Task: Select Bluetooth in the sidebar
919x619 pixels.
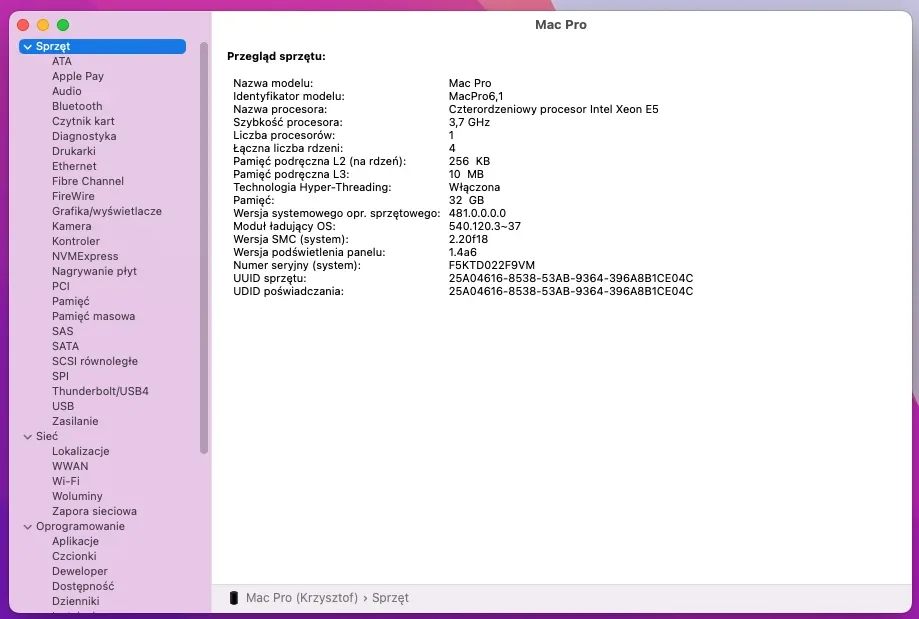Action: coord(77,106)
